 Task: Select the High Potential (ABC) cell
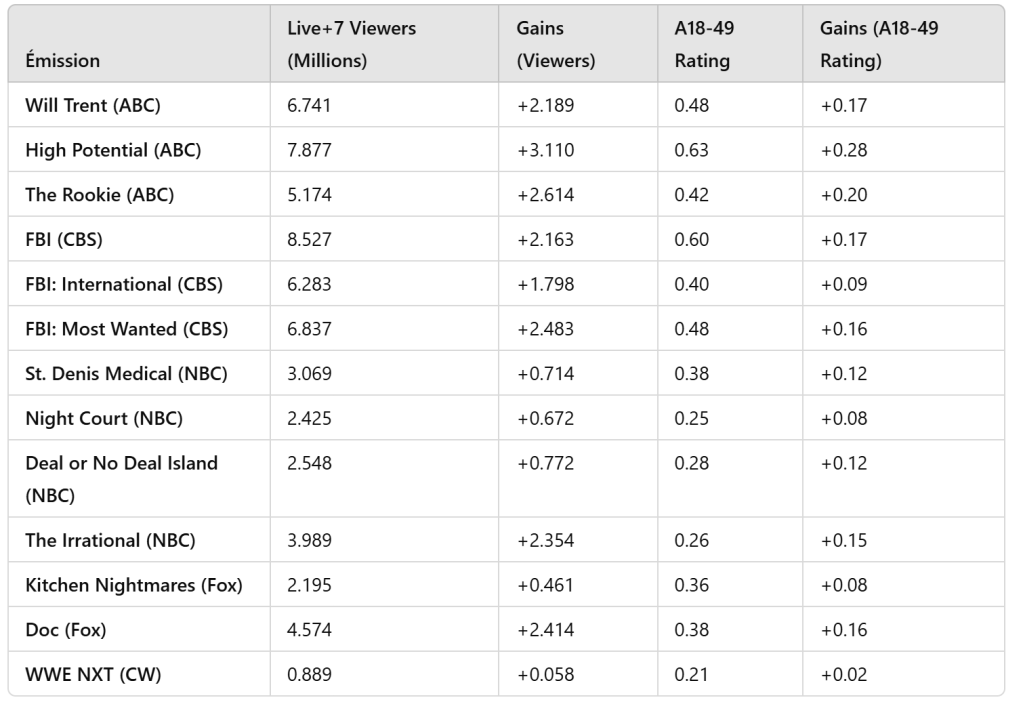pyautogui.click(x=113, y=150)
